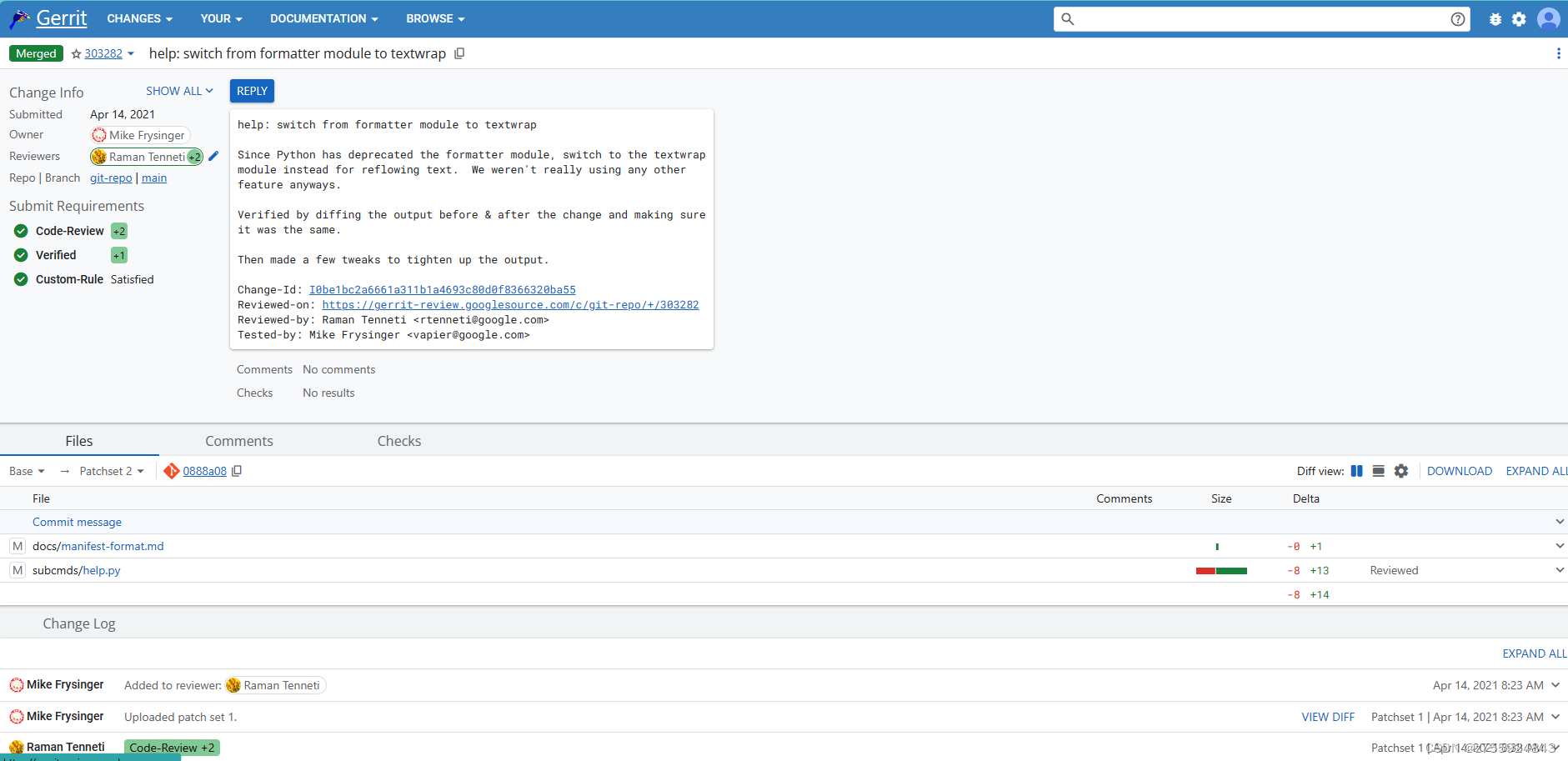This screenshot has width=1568, height=761.
Task: Click Code-Review satisfied check icon
Action: [x=21, y=231]
